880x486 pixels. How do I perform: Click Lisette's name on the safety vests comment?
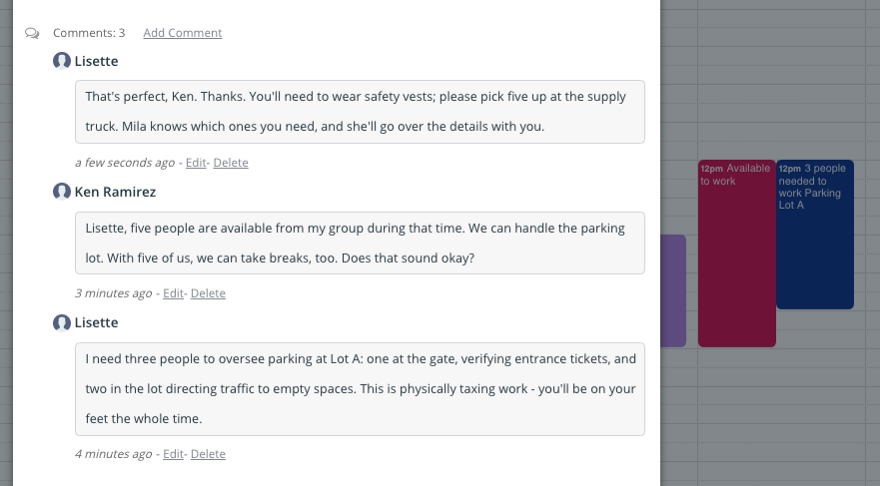97,61
